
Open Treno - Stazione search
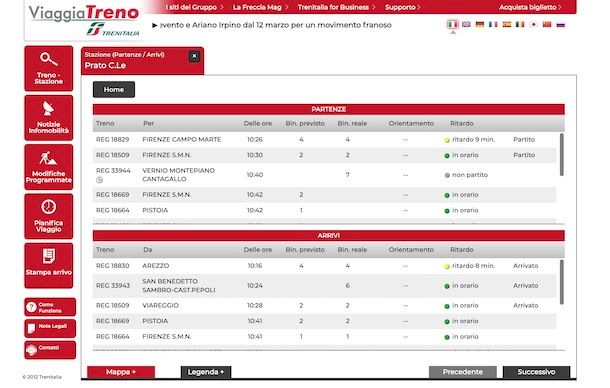[x=49, y=68]
